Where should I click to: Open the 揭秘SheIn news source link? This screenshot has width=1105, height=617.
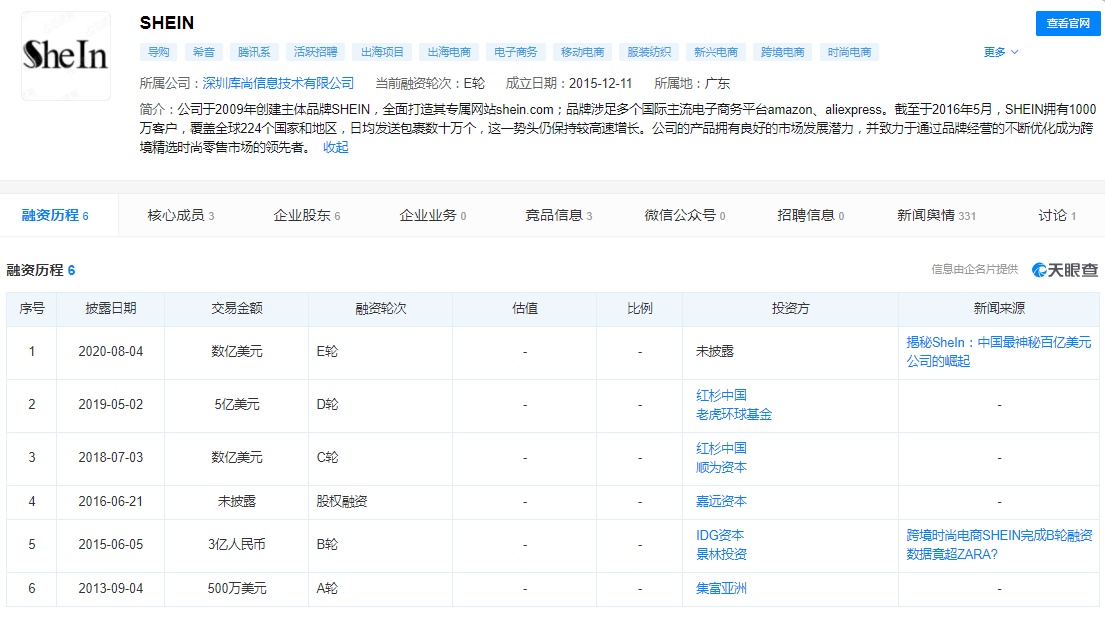(x=999, y=351)
